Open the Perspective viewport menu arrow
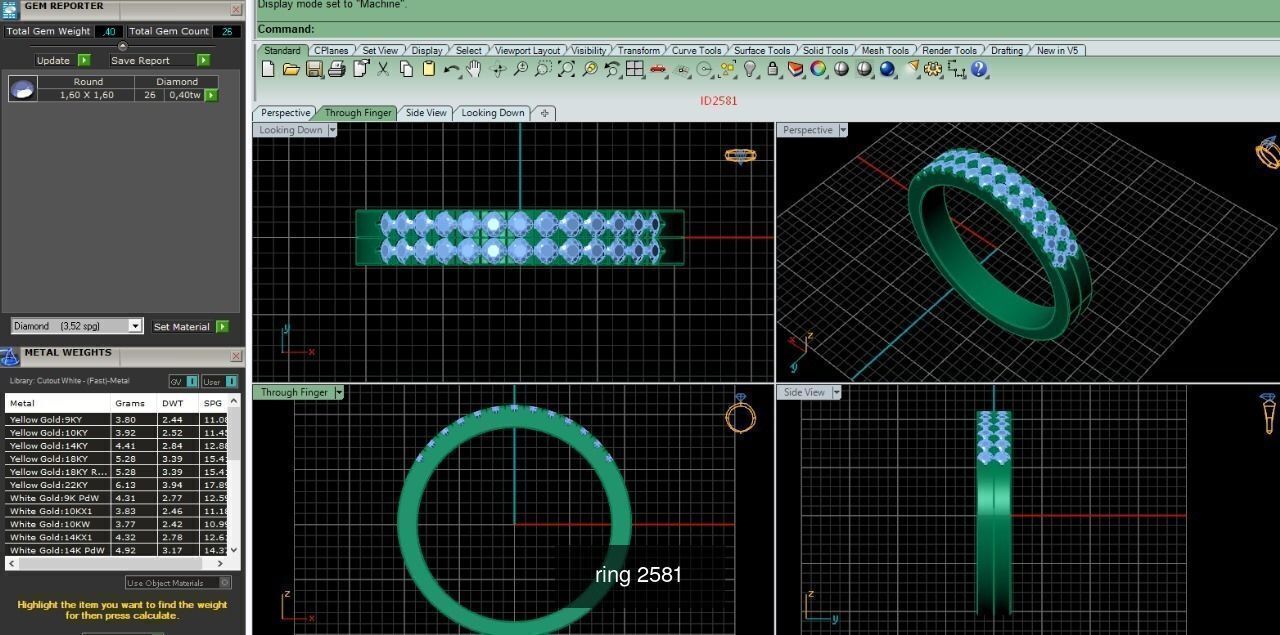This screenshot has height=635, width=1280. (x=843, y=130)
